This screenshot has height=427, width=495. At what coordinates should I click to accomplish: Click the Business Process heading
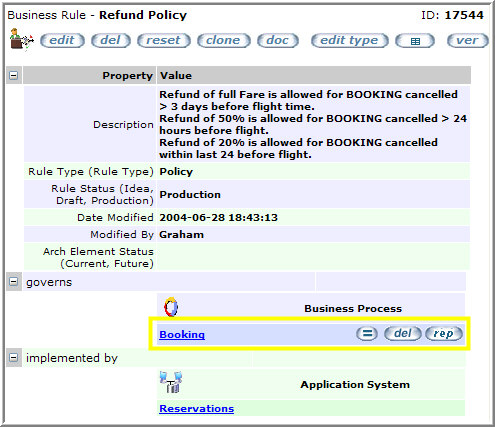(353, 309)
